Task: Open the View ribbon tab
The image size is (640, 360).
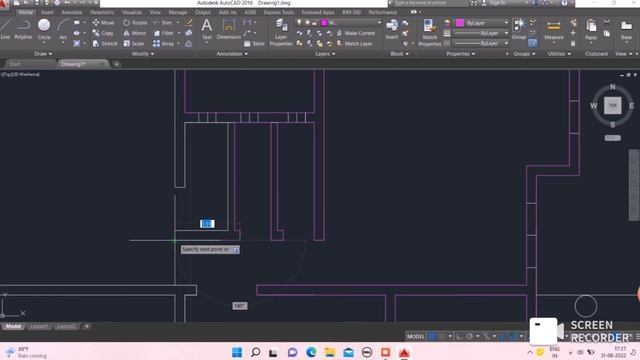Action: [x=155, y=12]
